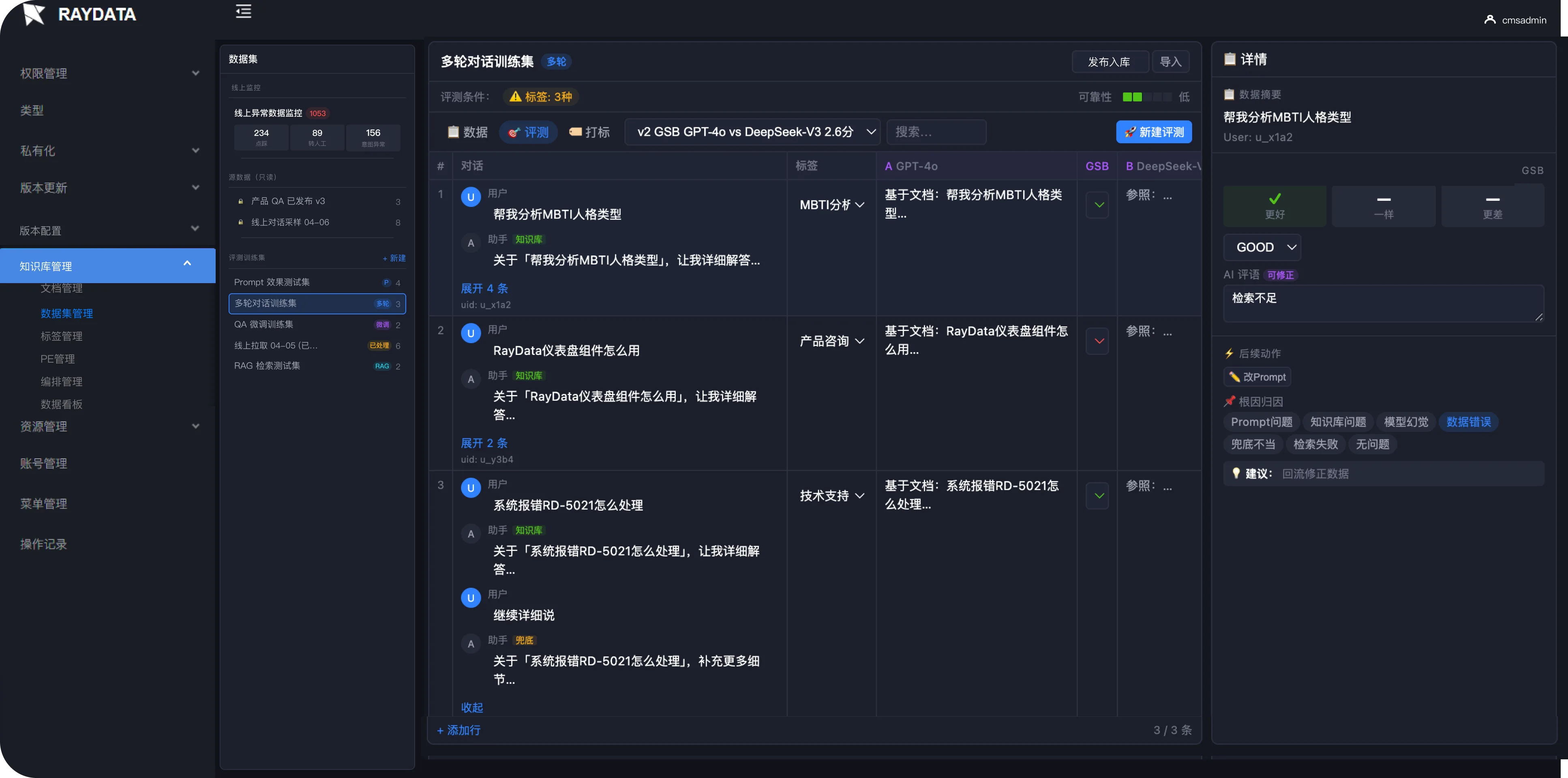
Task: Open the red GSB dropdown in row 2
Action: (x=1097, y=341)
